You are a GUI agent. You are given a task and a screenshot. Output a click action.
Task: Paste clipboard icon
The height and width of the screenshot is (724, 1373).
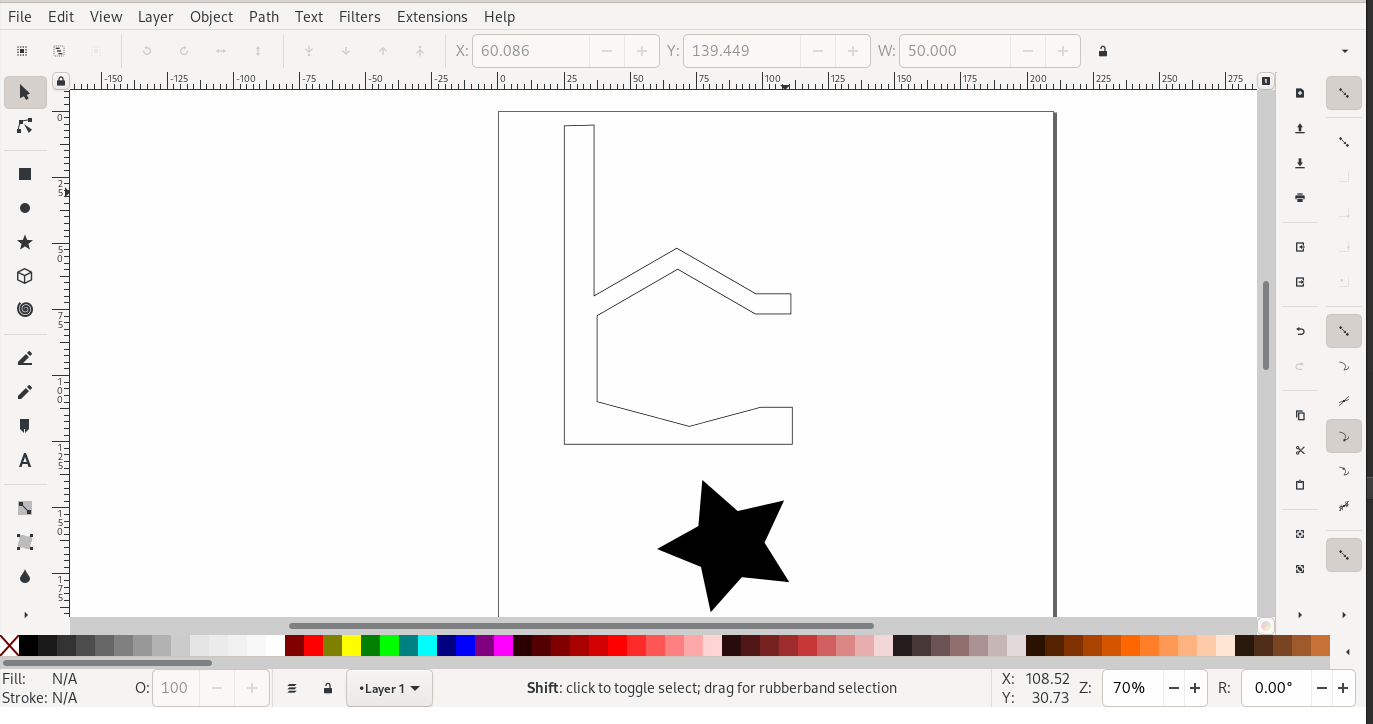(x=1300, y=485)
